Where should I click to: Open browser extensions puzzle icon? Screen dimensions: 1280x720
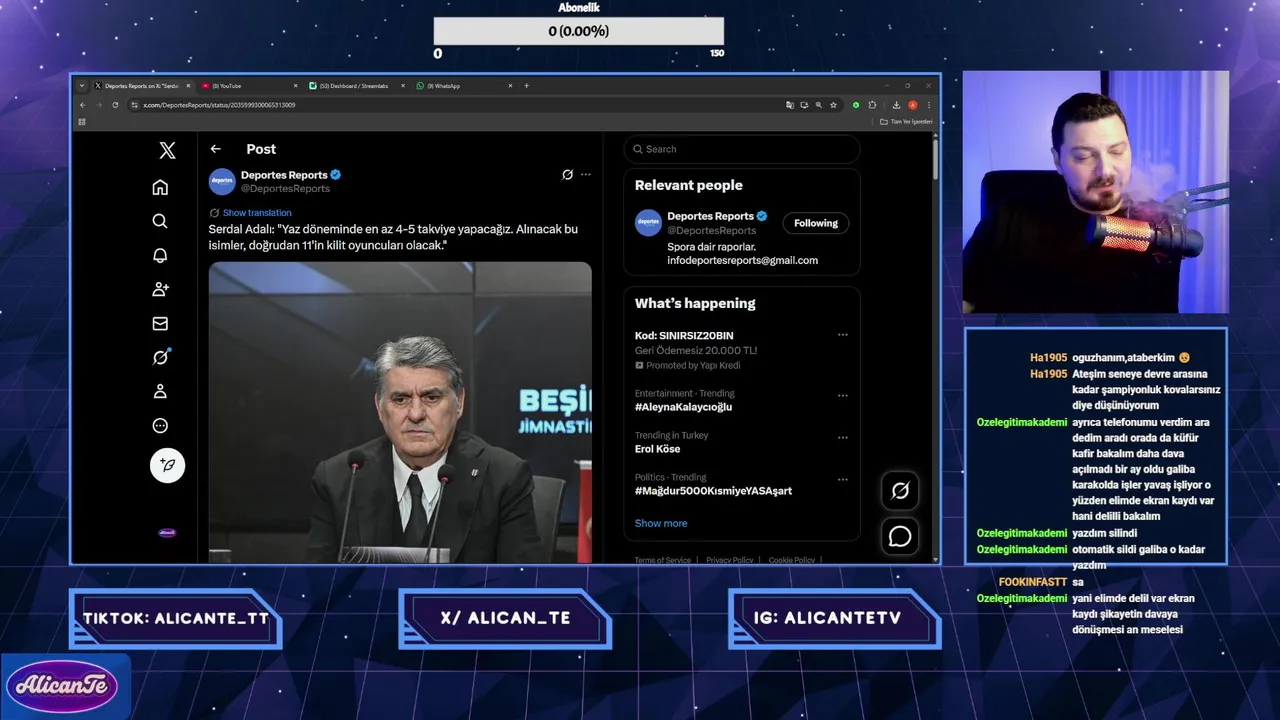click(x=872, y=105)
